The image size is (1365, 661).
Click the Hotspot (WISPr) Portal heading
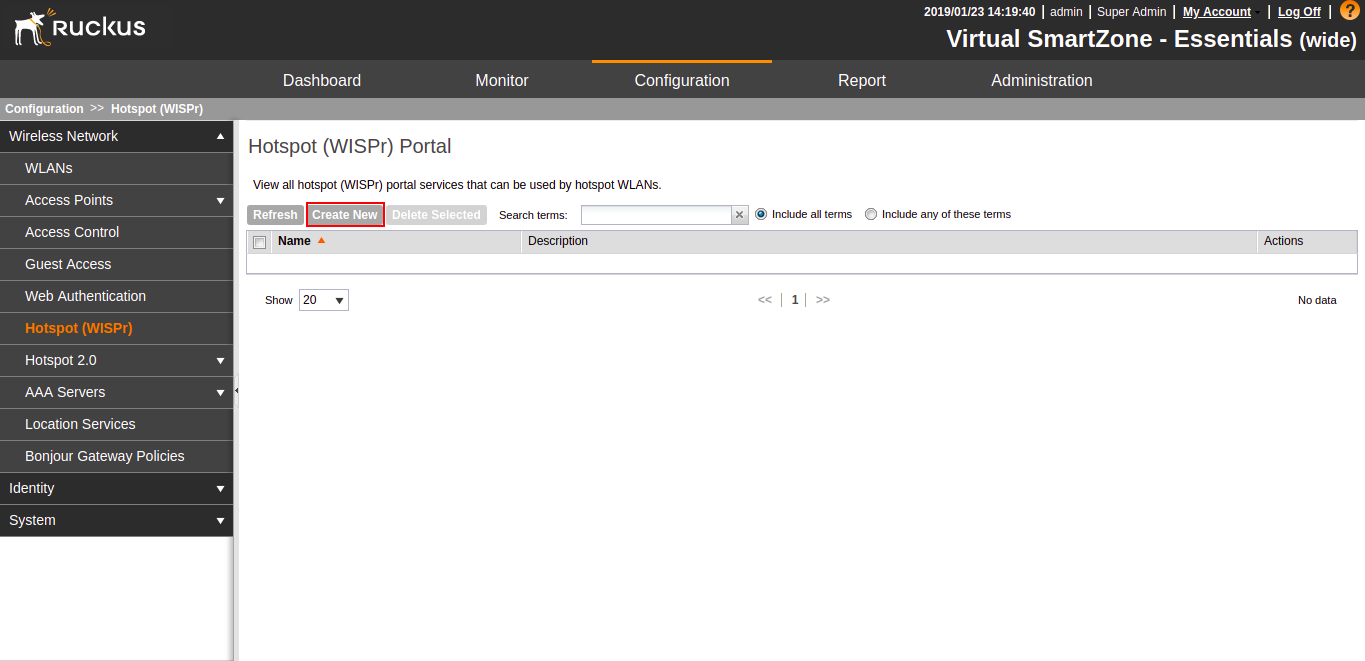tap(350, 146)
